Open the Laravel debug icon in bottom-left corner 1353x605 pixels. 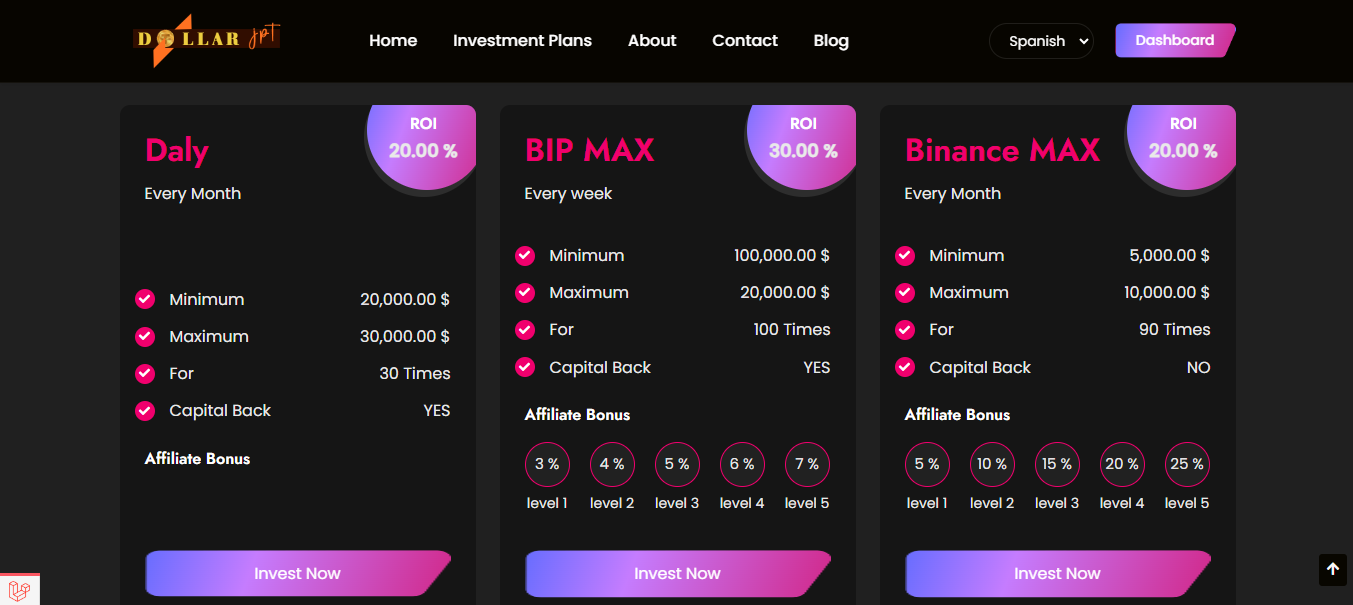pos(18,590)
